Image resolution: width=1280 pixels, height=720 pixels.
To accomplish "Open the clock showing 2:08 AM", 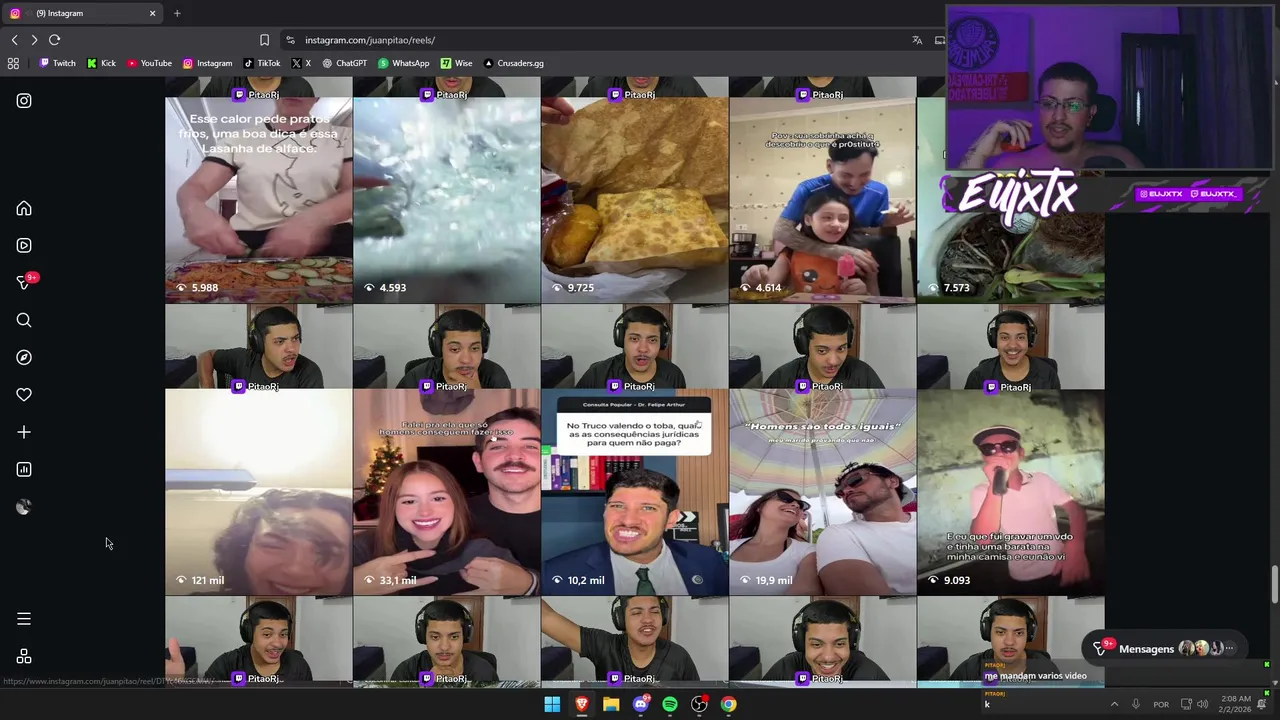I will point(1234,704).
